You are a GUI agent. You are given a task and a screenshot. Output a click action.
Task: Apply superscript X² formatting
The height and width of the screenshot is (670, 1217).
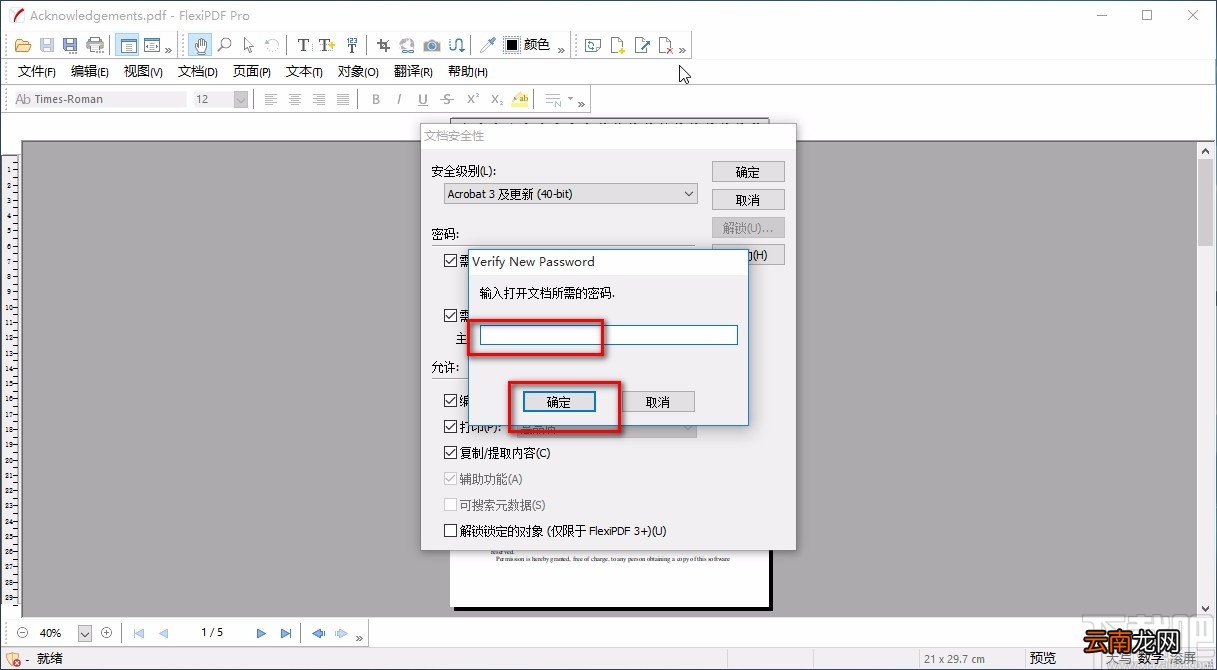point(472,99)
